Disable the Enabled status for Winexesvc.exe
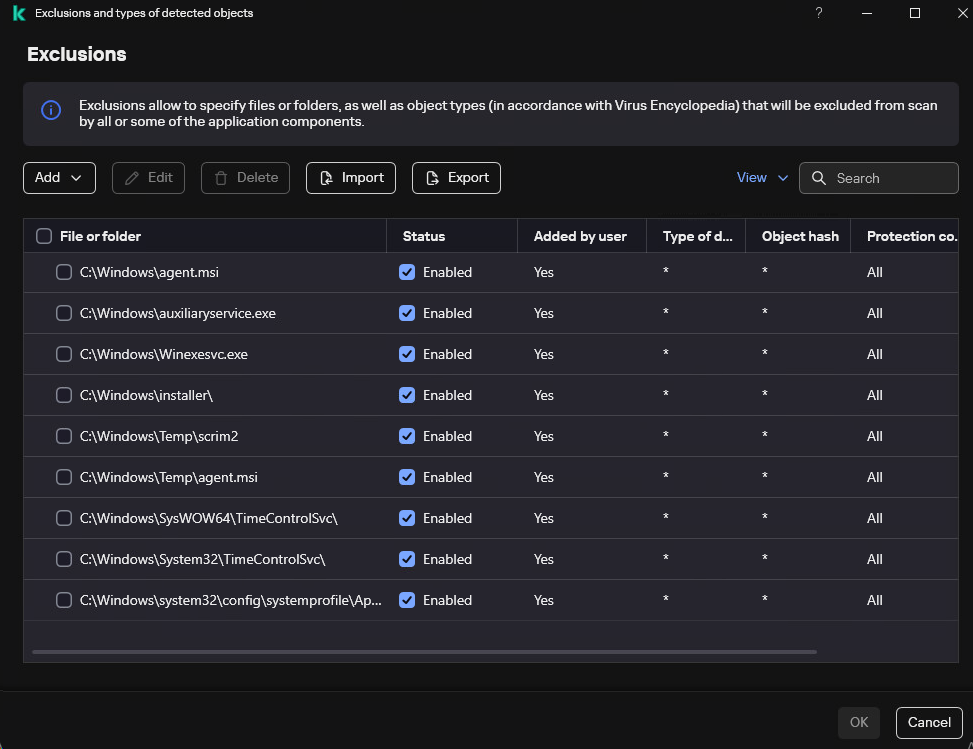Screen dimensions: 973x749 pos(407,354)
